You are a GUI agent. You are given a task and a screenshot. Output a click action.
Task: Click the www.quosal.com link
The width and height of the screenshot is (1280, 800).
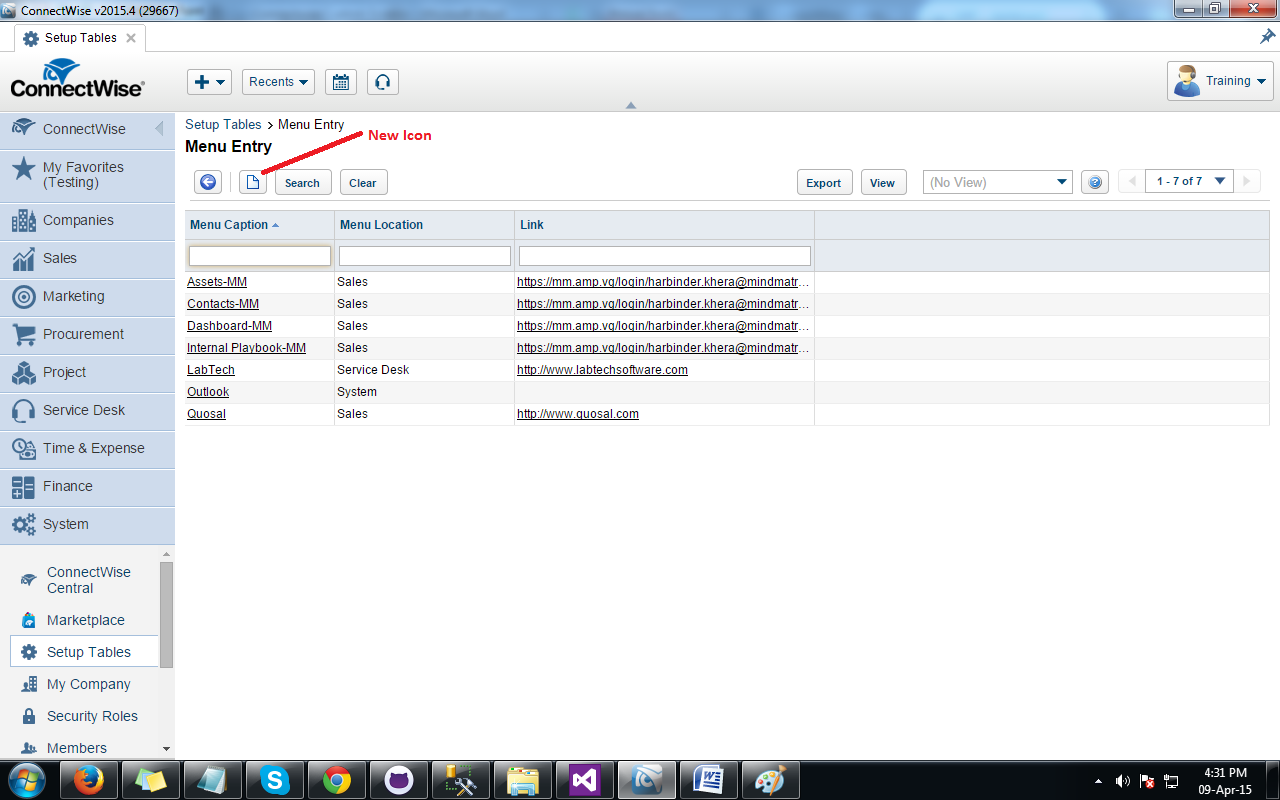coord(578,414)
